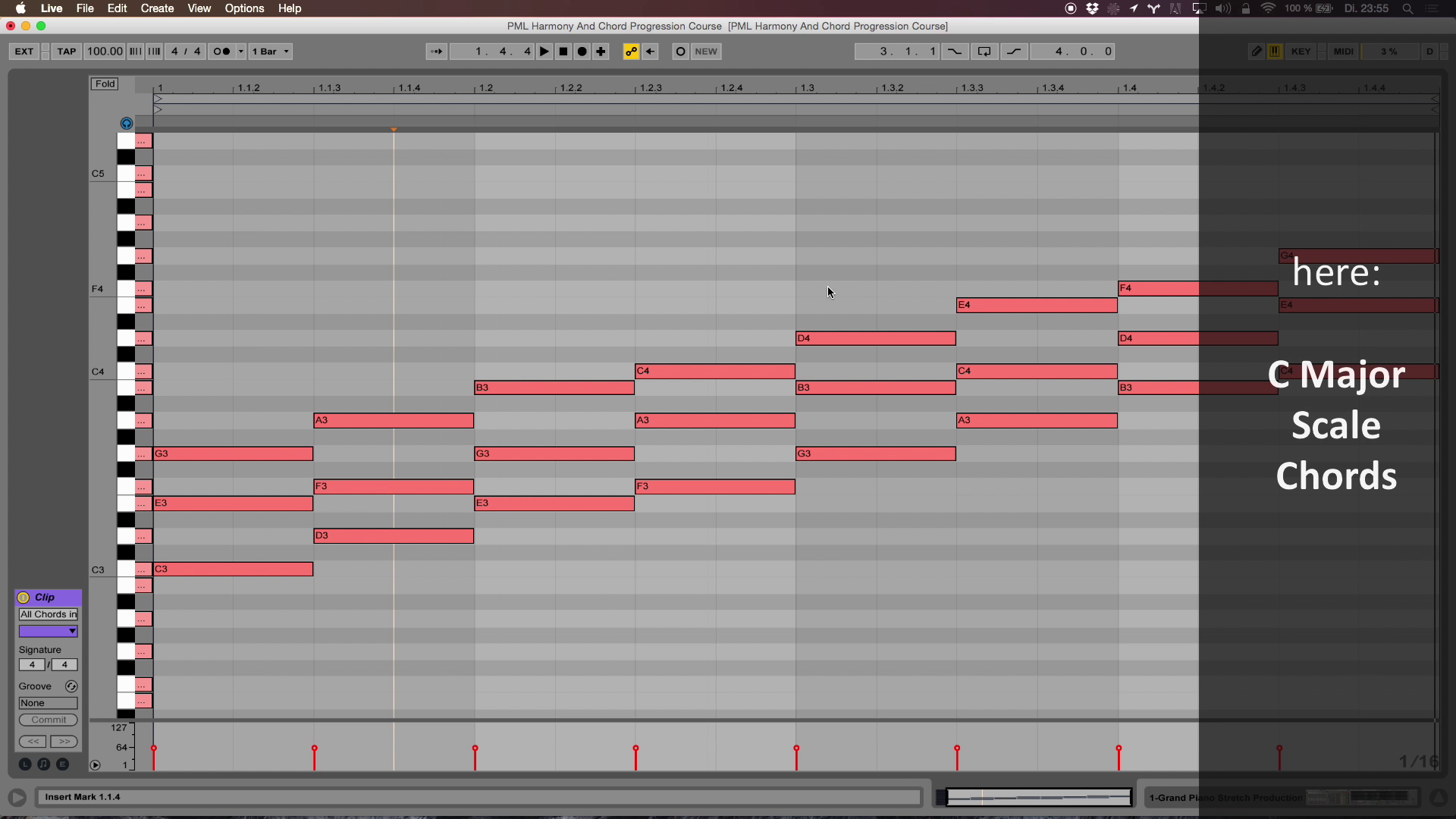Toggle the MIDI Arrangement Overdub plus button
This screenshot has height=819, width=1456.
point(601,52)
